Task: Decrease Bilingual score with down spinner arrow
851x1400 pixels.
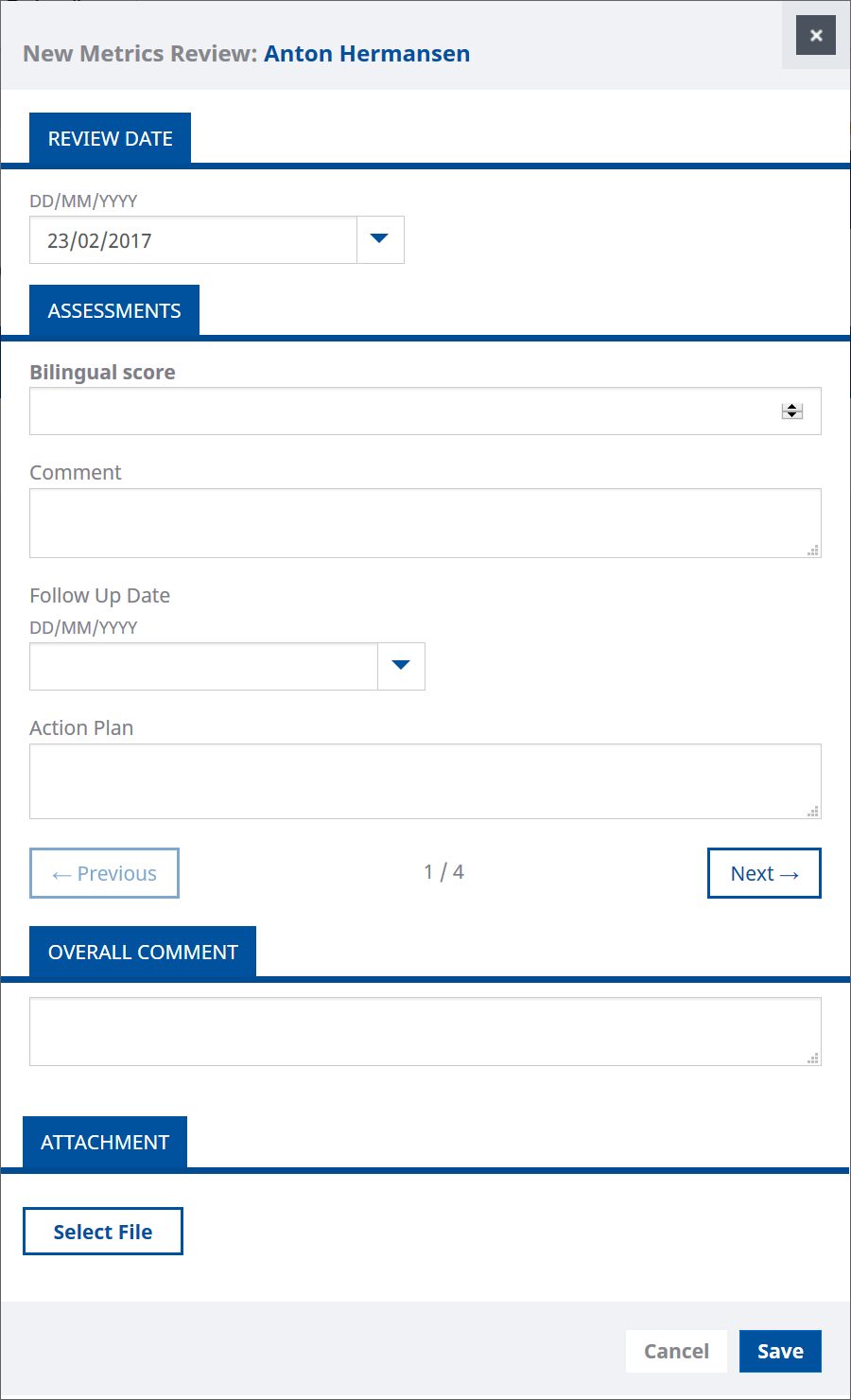Action: pos(792,415)
